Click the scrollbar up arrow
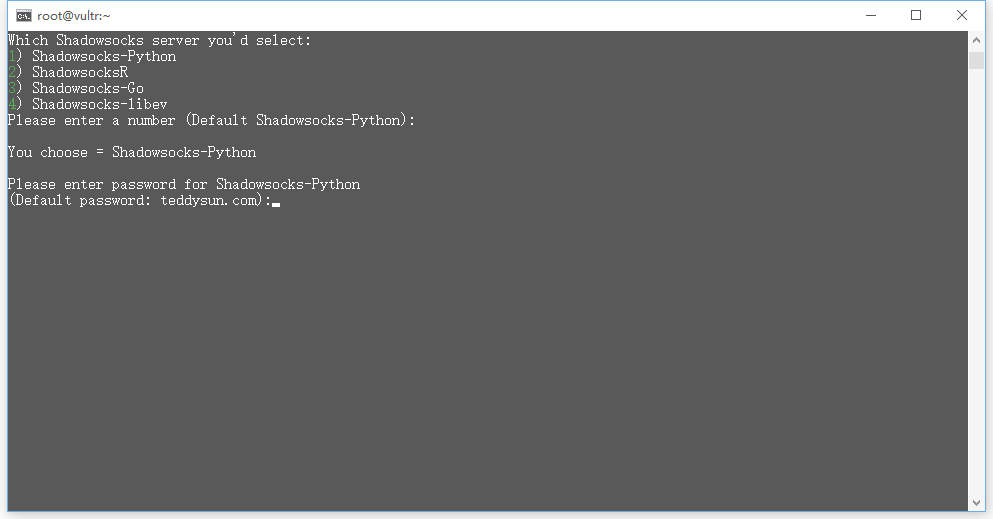 [977, 40]
